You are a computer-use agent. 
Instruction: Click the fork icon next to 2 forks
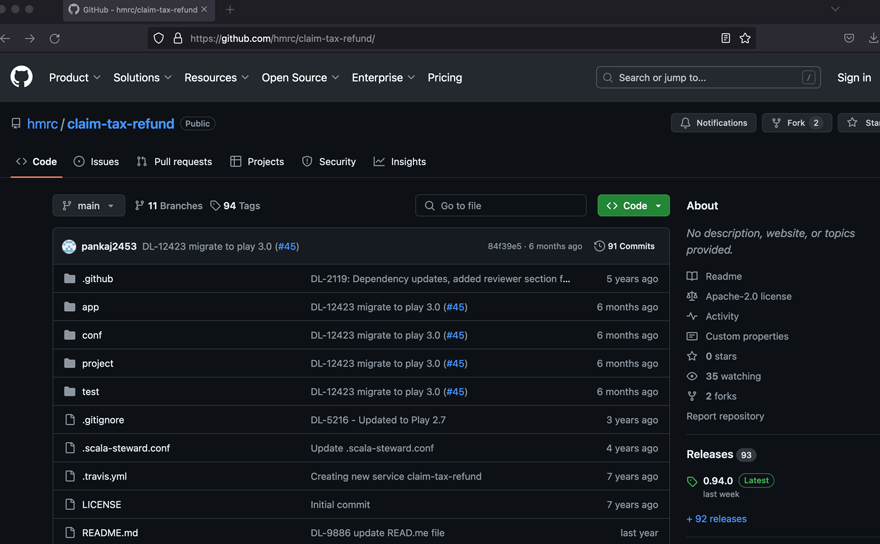(x=692, y=396)
